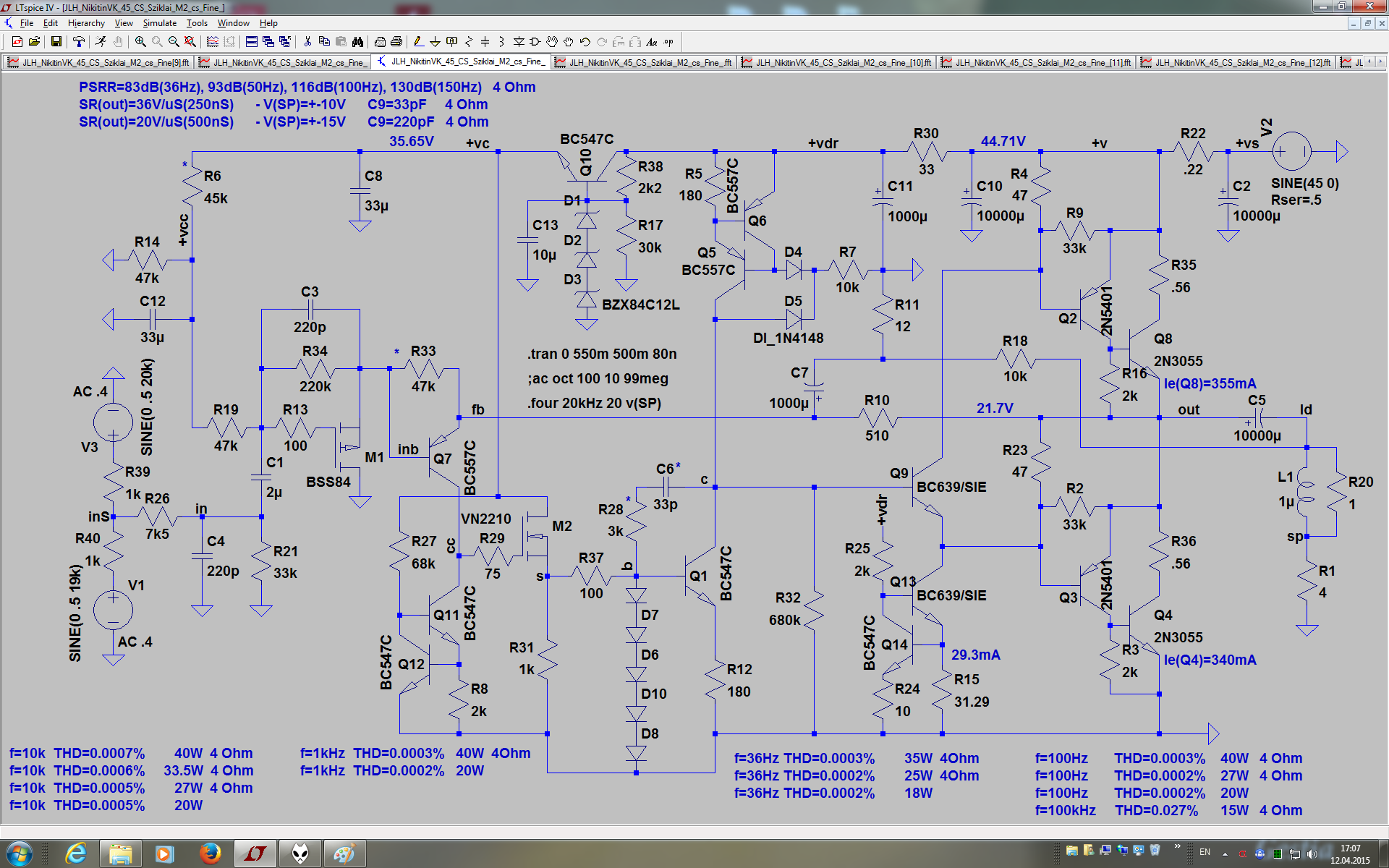Zoom to fit with the crossed magnifier icon
The height and width of the screenshot is (868, 1389).
[190, 42]
